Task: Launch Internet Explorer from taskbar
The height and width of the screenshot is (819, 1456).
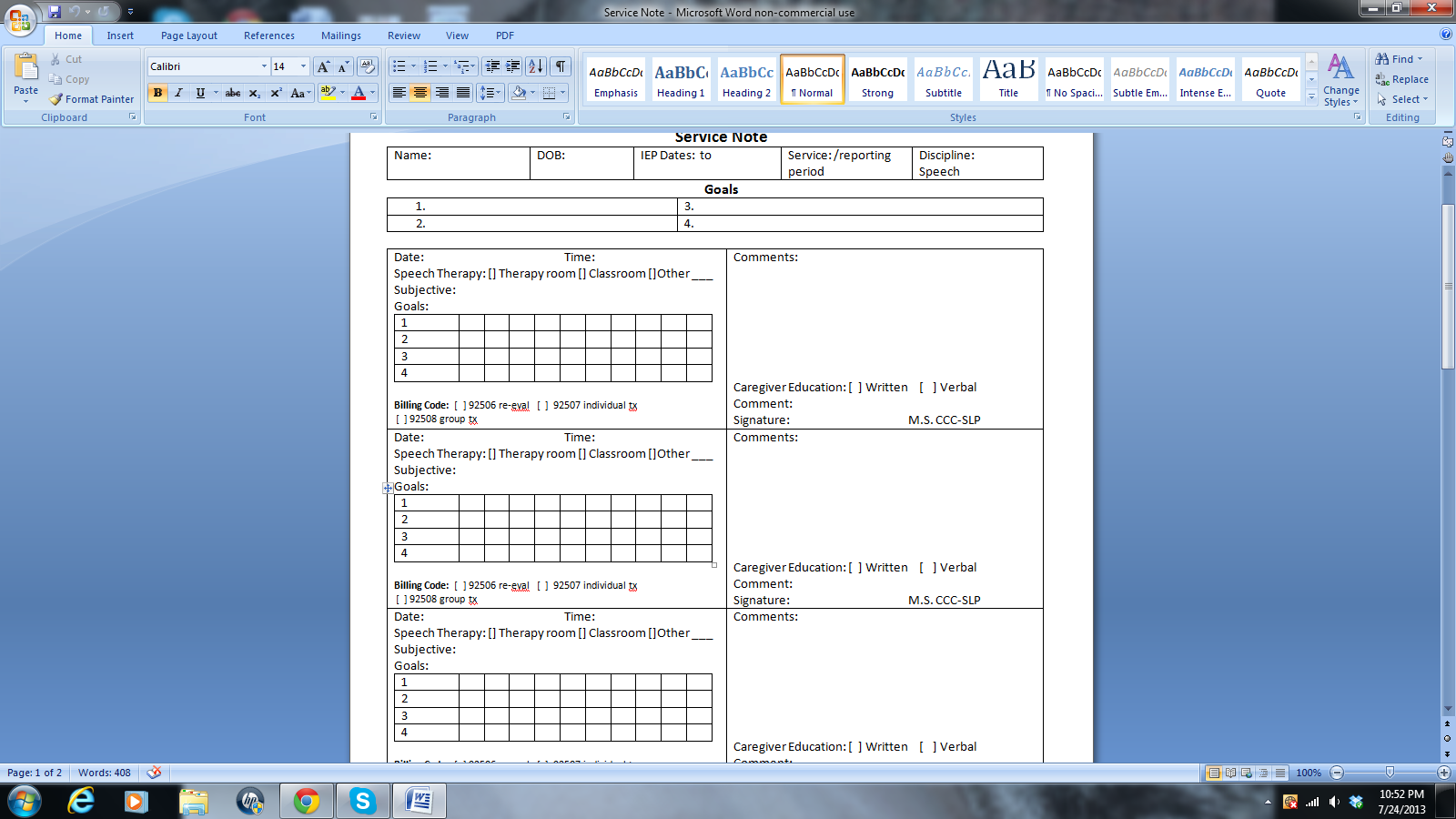Action: click(81, 802)
